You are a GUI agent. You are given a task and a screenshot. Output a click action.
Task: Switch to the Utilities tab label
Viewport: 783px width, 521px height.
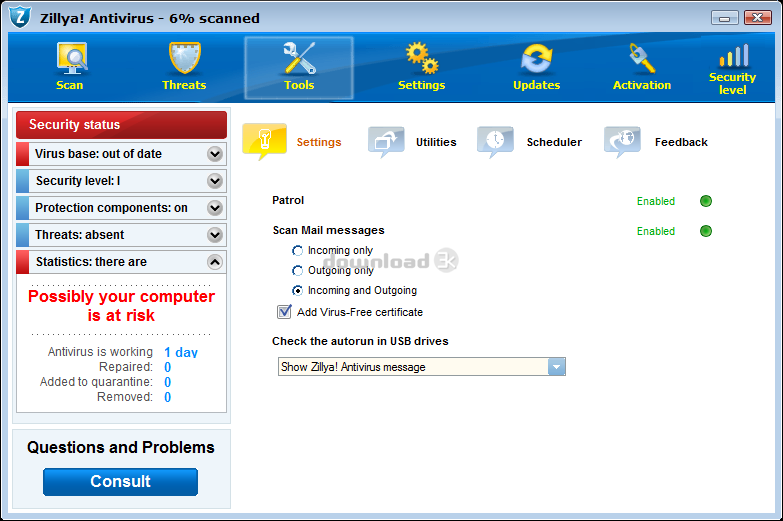click(436, 142)
